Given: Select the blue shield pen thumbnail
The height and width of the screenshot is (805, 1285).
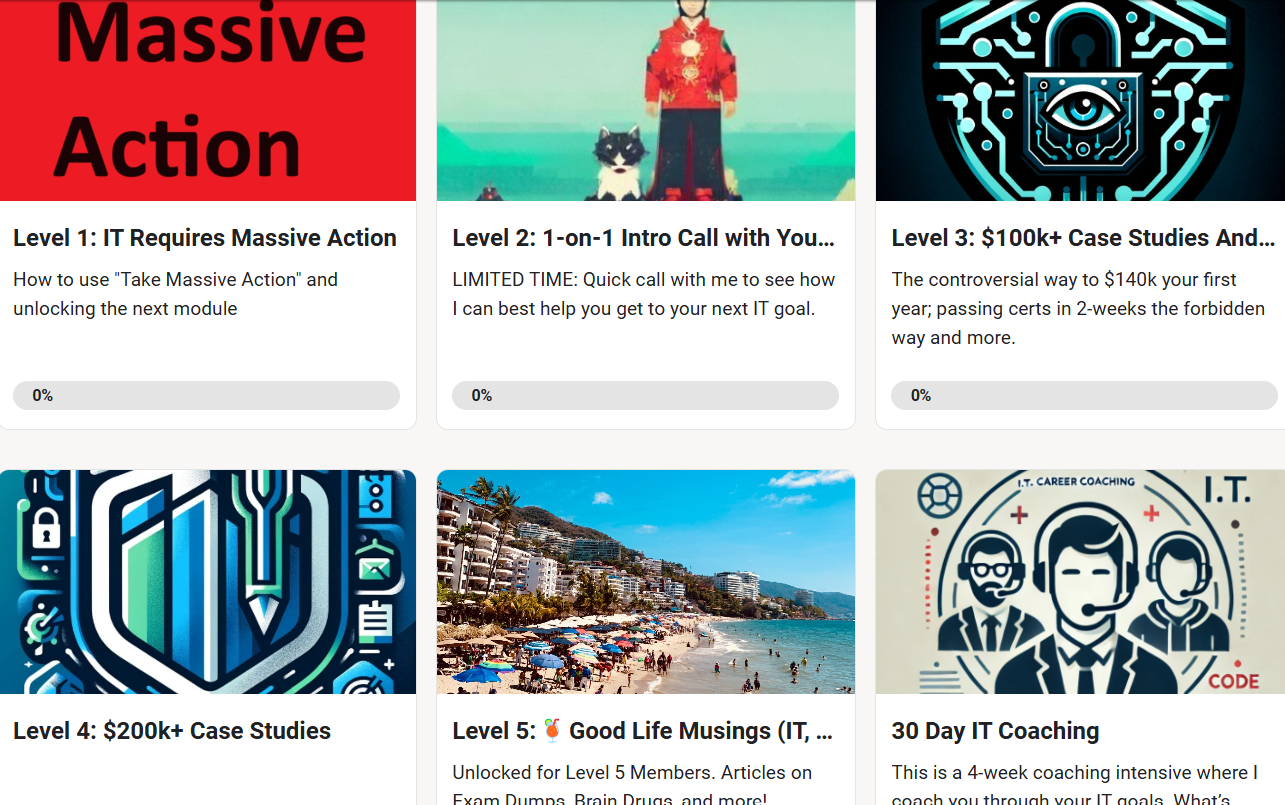Looking at the screenshot, I should pyautogui.click(x=208, y=582).
